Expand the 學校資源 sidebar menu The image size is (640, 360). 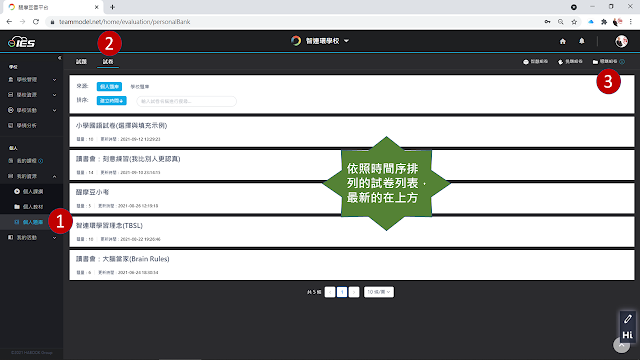(x=31, y=95)
